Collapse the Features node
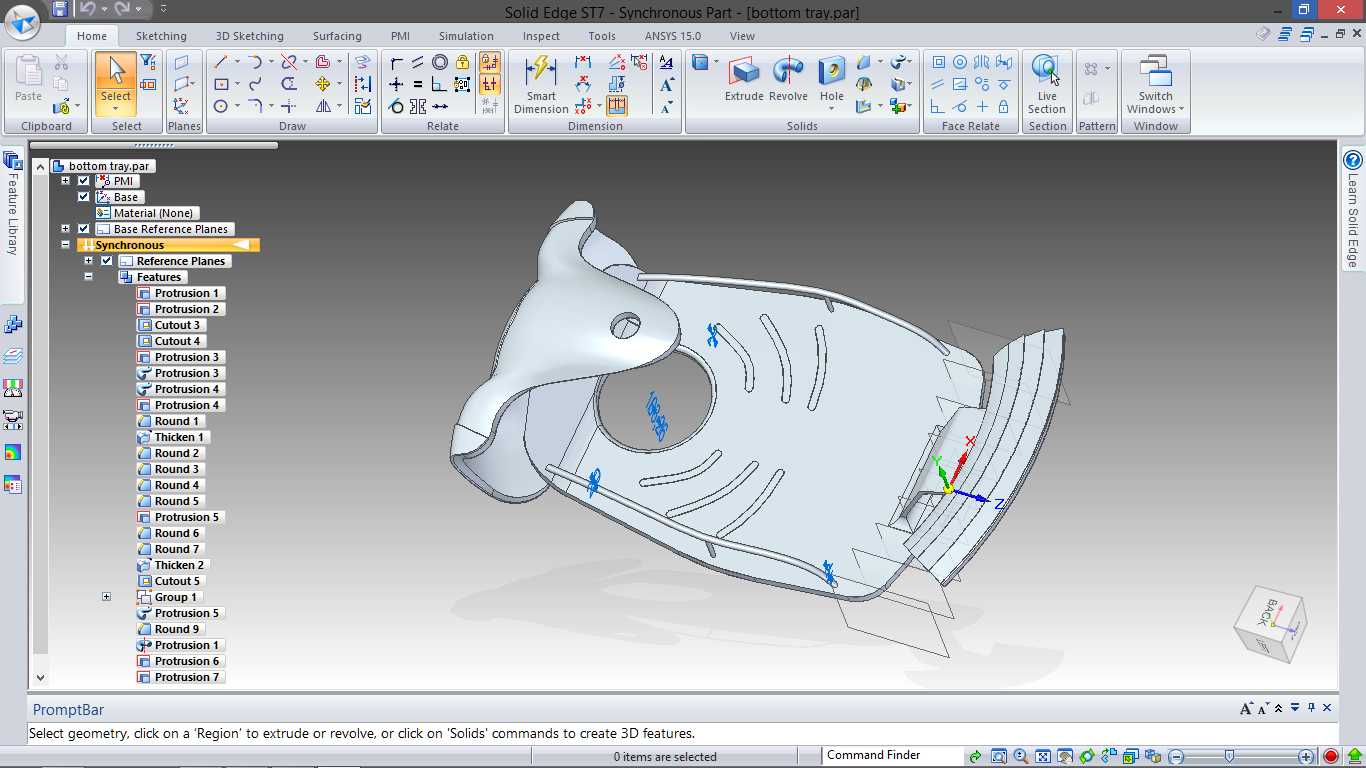Image resolution: width=1366 pixels, height=768 pixels. point(88,277)
